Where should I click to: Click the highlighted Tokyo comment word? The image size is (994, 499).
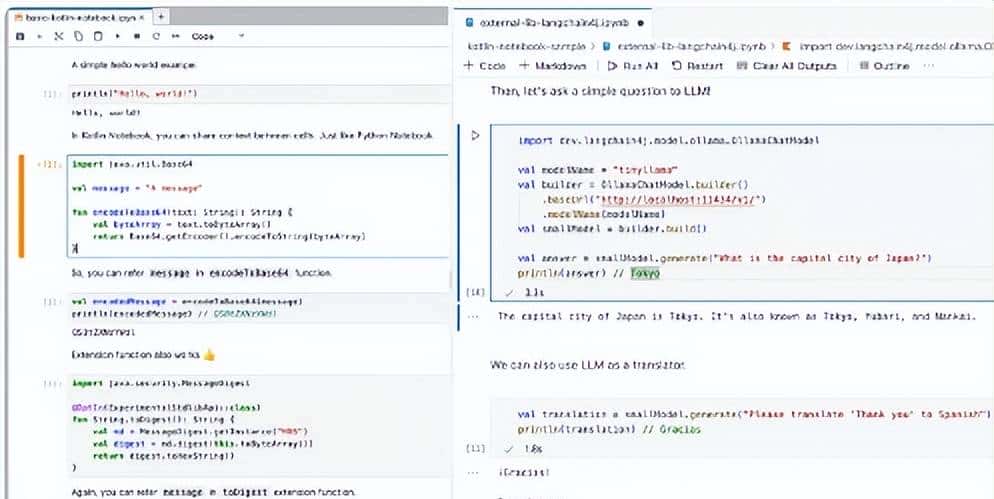(x=645, y=273)
